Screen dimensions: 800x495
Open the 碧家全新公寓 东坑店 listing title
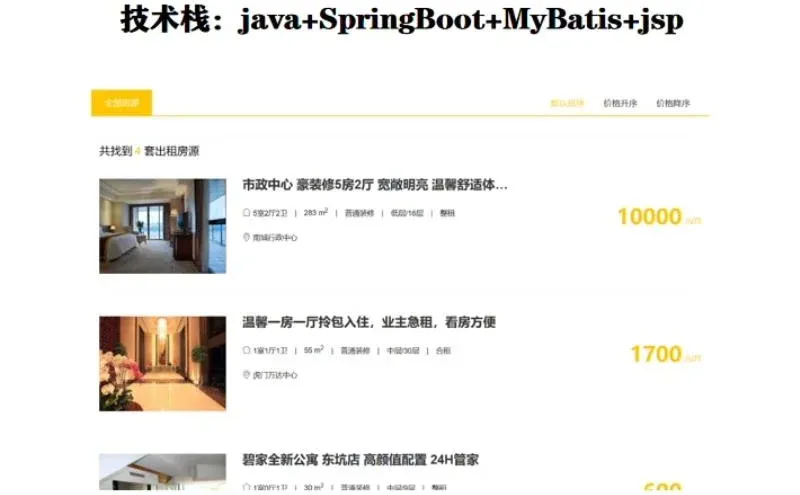pyautogui.click(x=360, y=460)
